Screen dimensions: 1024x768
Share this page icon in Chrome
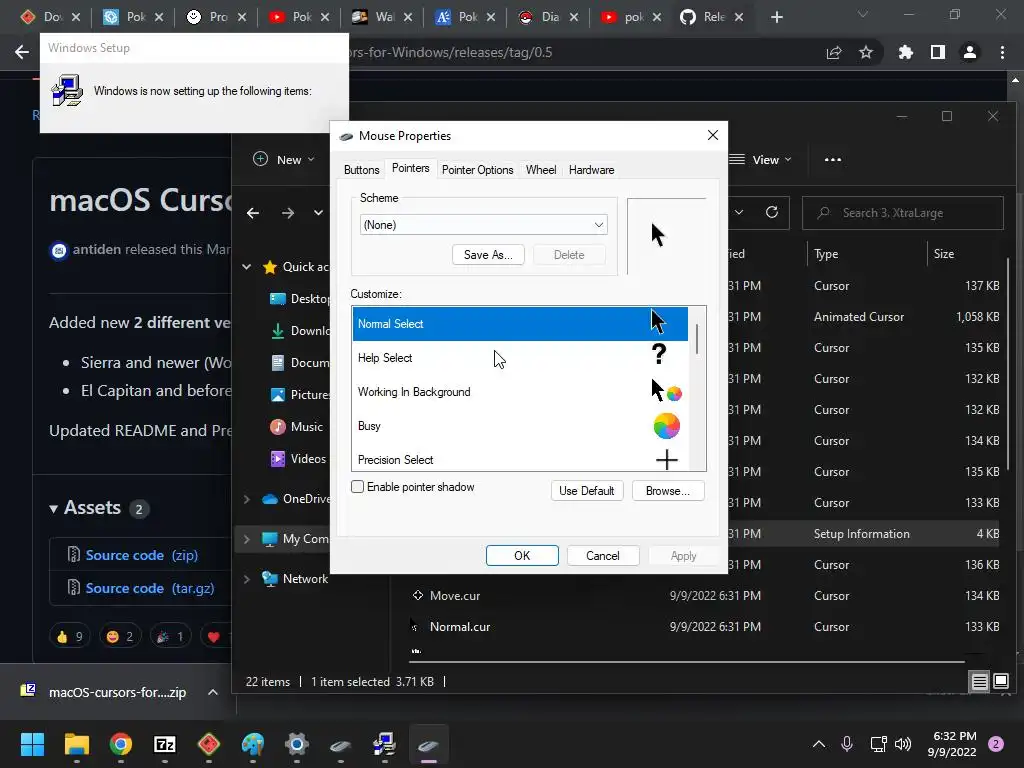834,52
